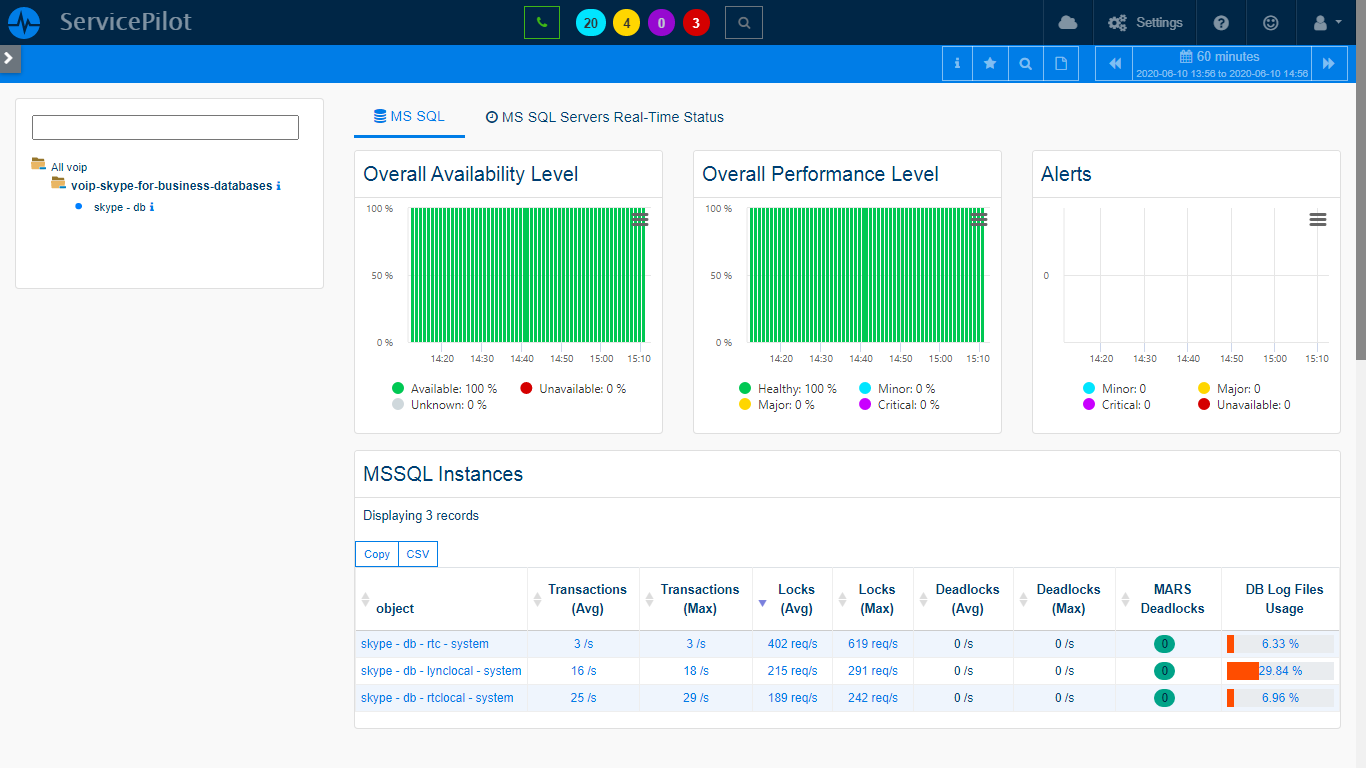Click the cloud icon in header
Image resolution: width=1366 pixels, height=768 pixels.
[1067, 22]
